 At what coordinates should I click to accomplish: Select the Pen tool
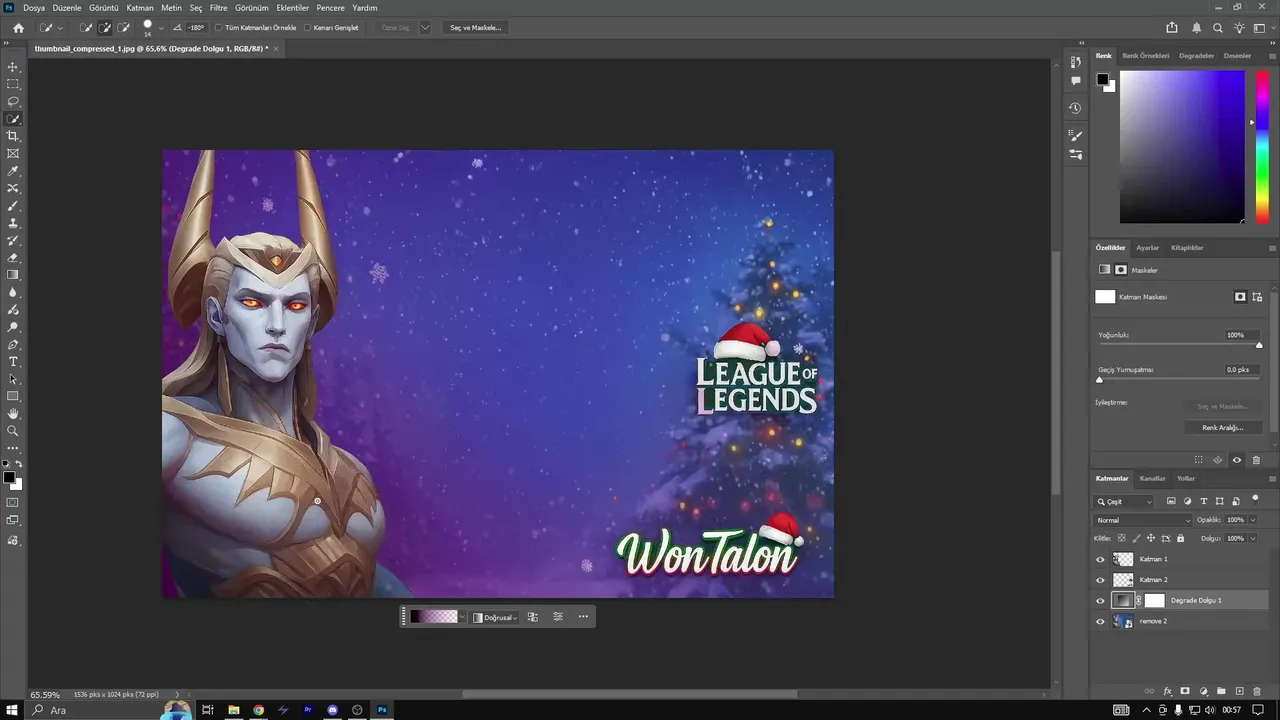13,344
